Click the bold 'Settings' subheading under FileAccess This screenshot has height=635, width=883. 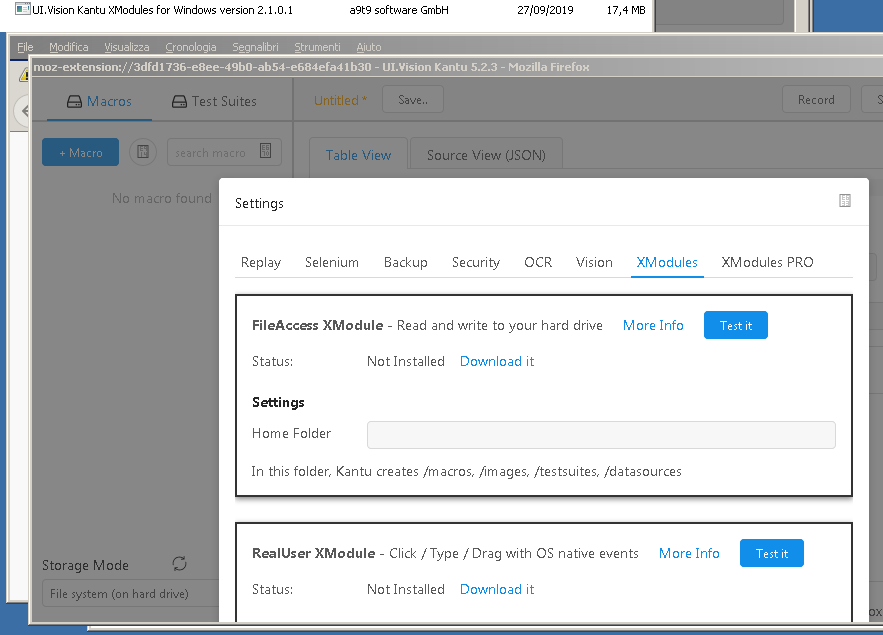click(278, 403)
